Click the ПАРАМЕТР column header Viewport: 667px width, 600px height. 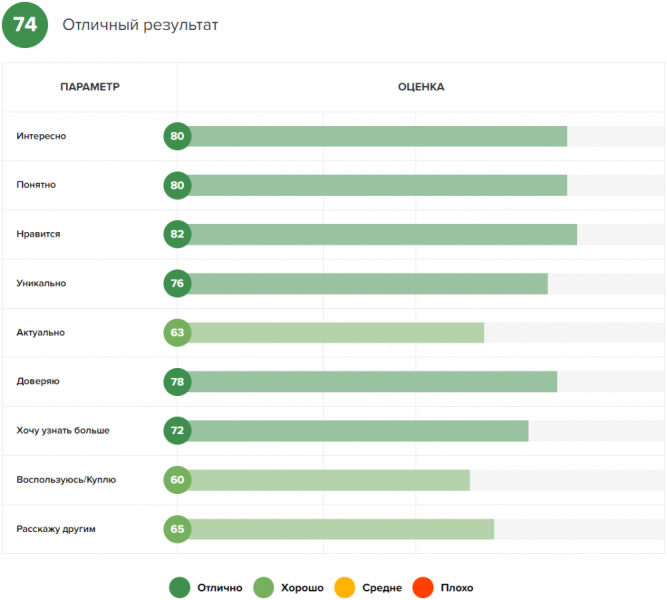(90, 87)
